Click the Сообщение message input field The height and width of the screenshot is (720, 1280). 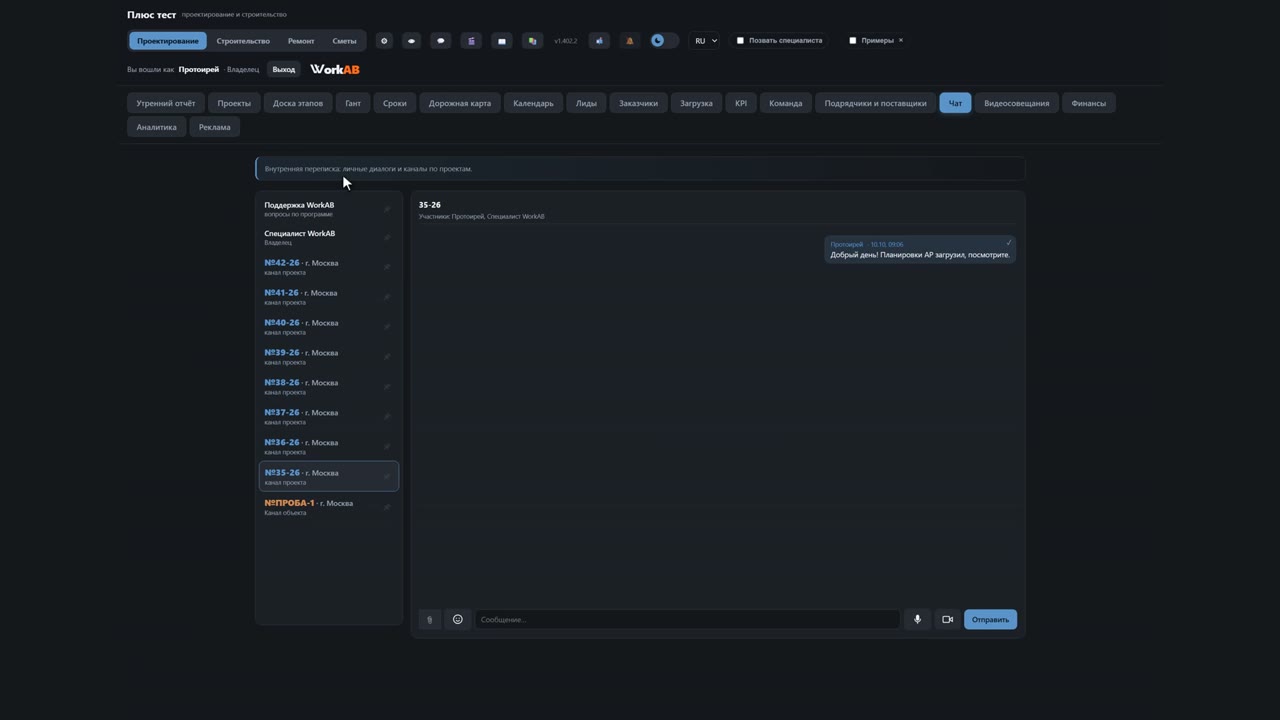pos(687,620)
